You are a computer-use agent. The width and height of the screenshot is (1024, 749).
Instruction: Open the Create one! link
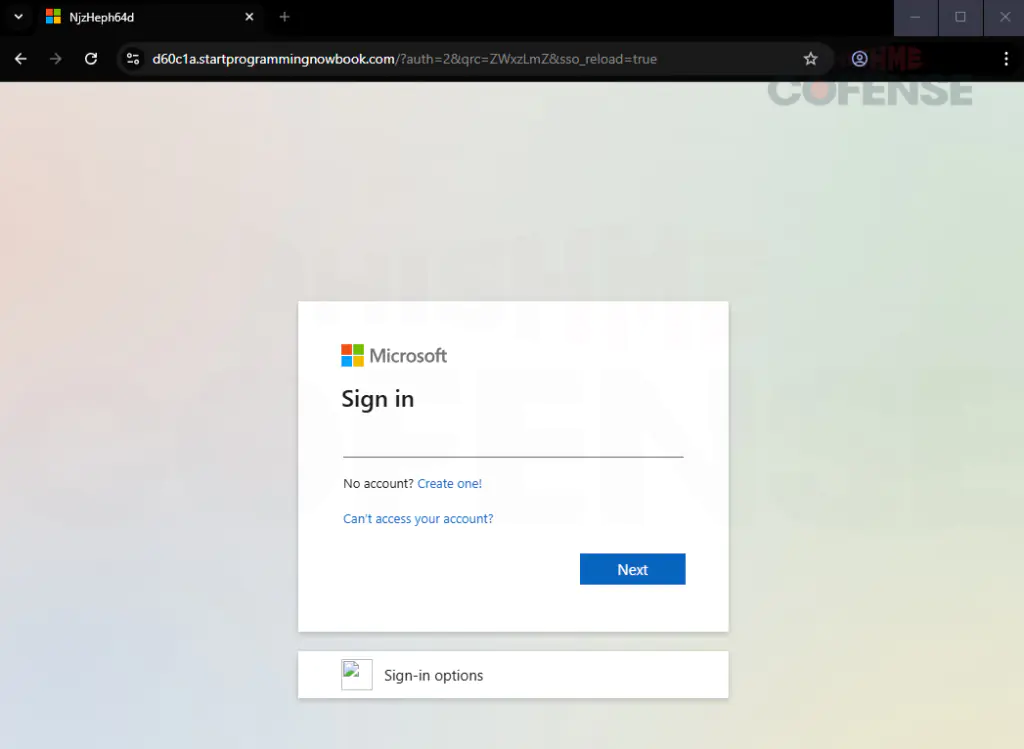(449, 483)
